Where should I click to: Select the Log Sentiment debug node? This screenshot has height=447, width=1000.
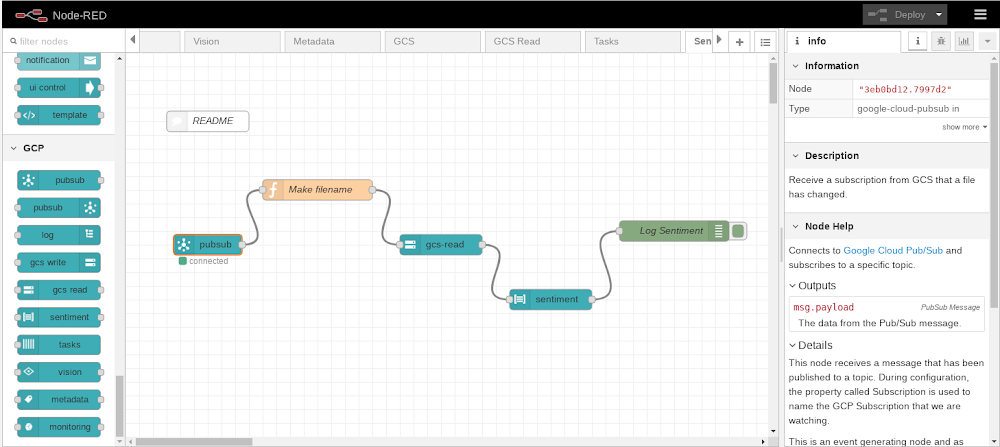(674, 231)
